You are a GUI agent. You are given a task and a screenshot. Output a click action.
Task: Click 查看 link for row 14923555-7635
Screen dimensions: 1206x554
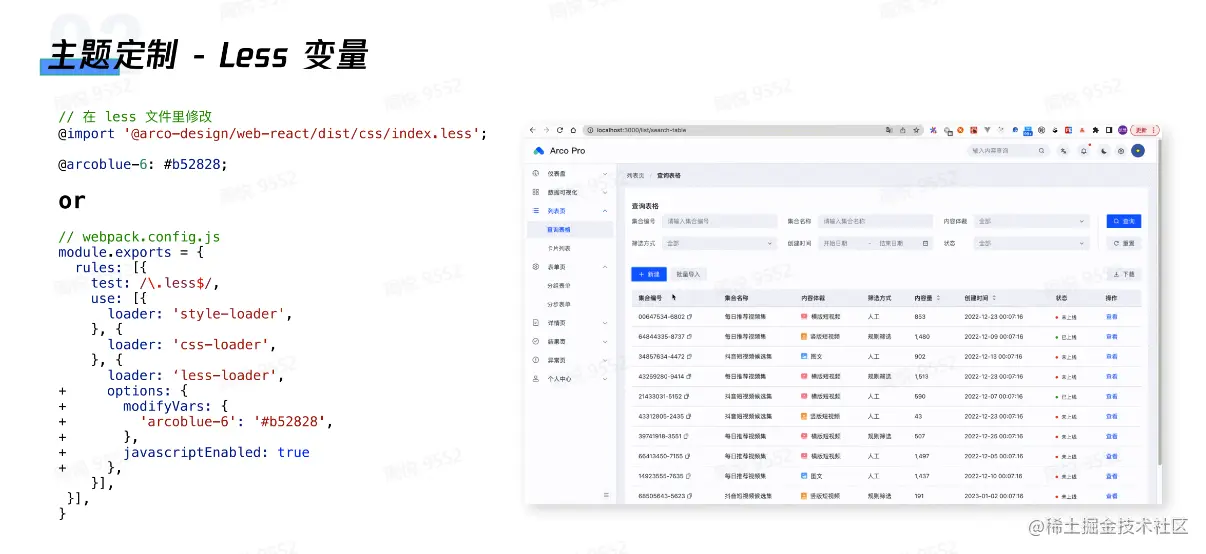[1111, 476]
